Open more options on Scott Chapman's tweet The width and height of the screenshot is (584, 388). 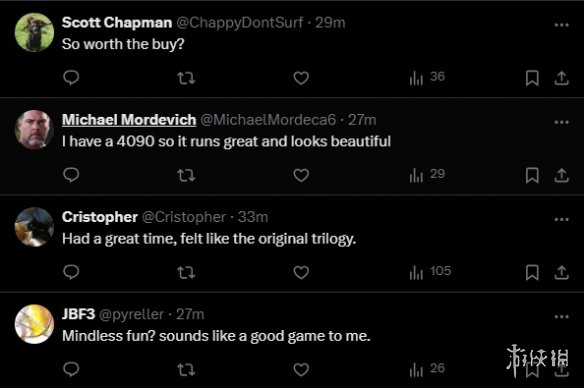[x=561, y=25]
